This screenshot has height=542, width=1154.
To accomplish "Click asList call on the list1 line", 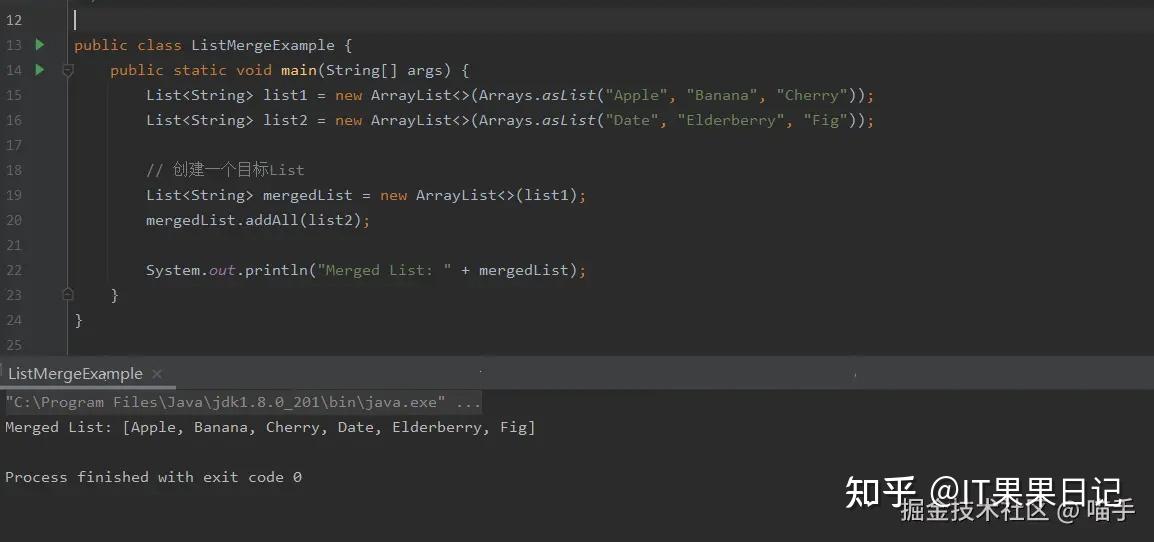I will click(568, 95).
